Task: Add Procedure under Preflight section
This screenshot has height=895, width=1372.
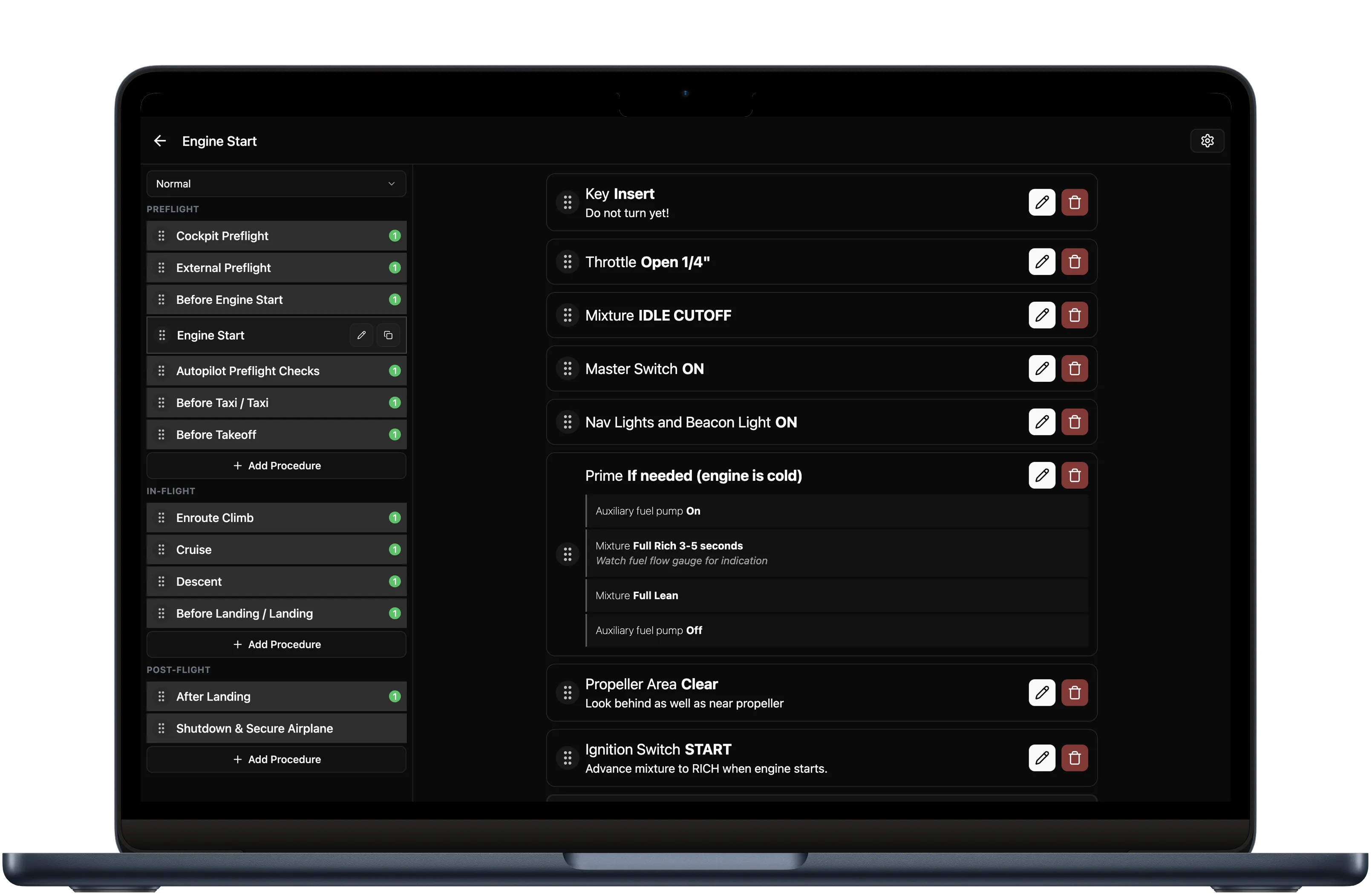Action: (276, 466)
